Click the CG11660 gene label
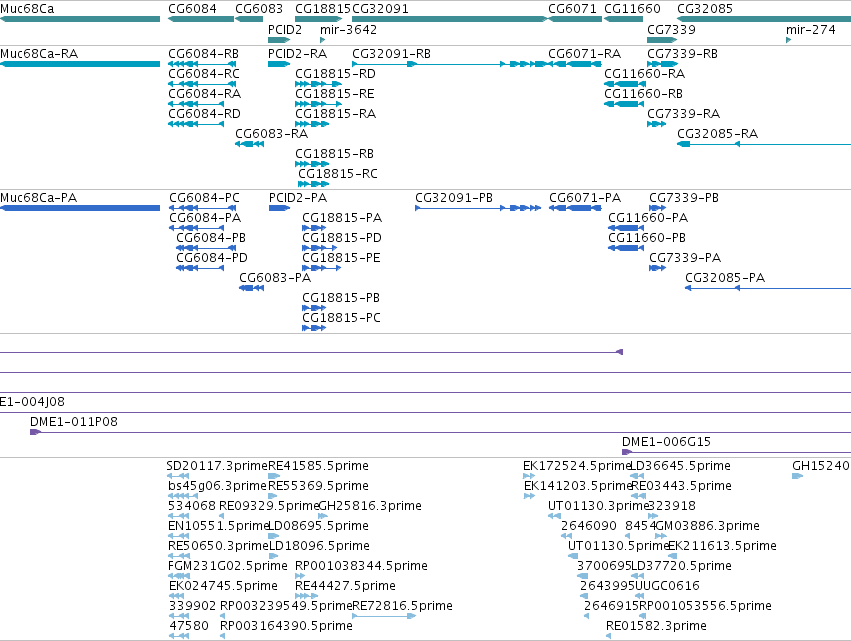 632,9
